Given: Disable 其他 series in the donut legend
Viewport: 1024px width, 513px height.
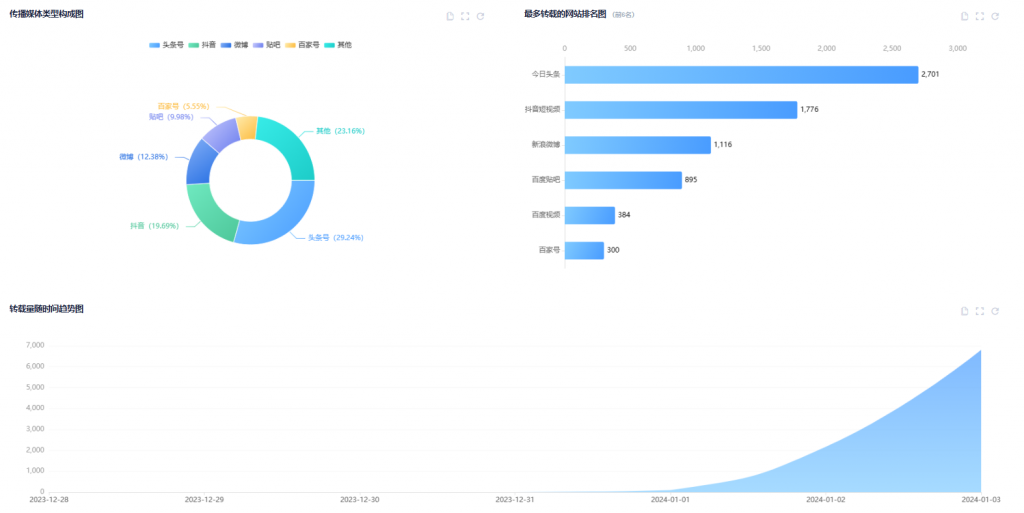Looking at the screenshot, I should [338, 45].
